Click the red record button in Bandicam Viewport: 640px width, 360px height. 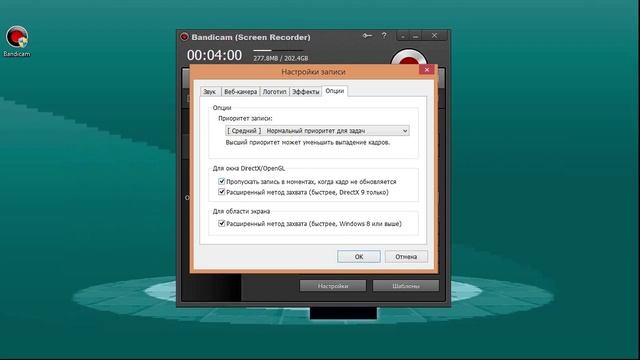pyautogui.click(x=409, y=57)
